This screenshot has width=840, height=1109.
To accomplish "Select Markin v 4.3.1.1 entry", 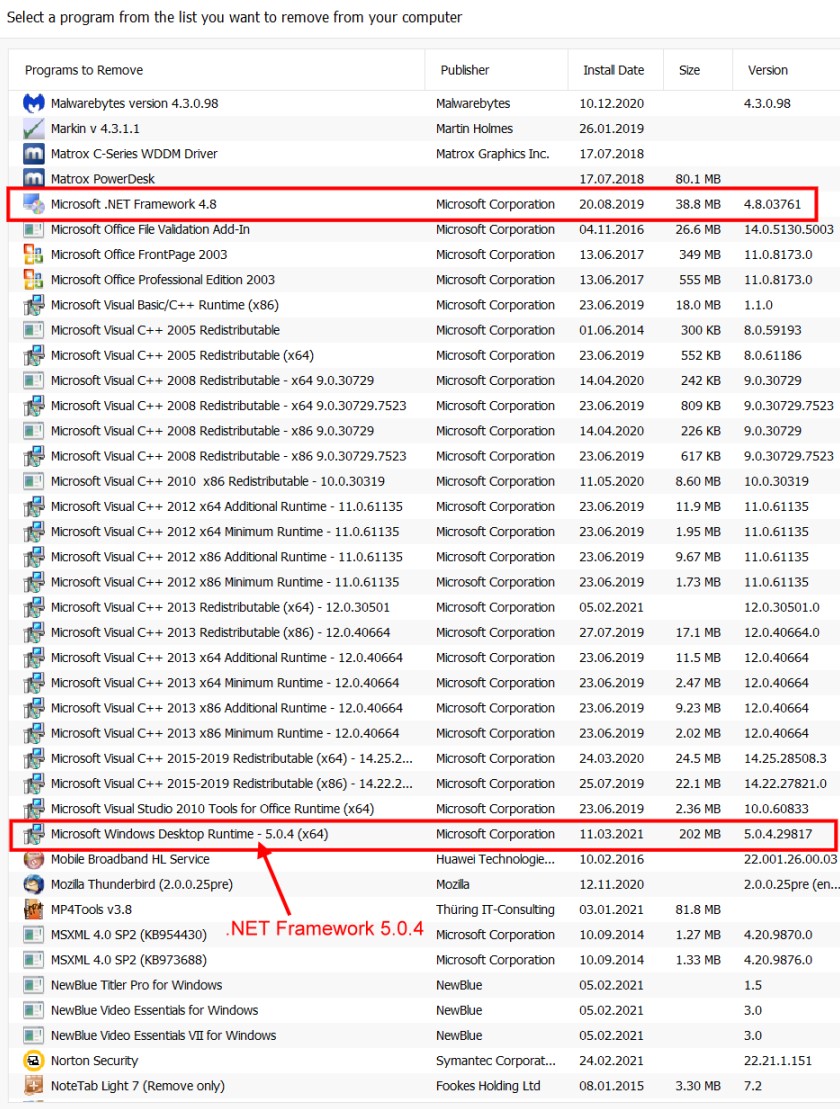I will click(x=95, y=129).
